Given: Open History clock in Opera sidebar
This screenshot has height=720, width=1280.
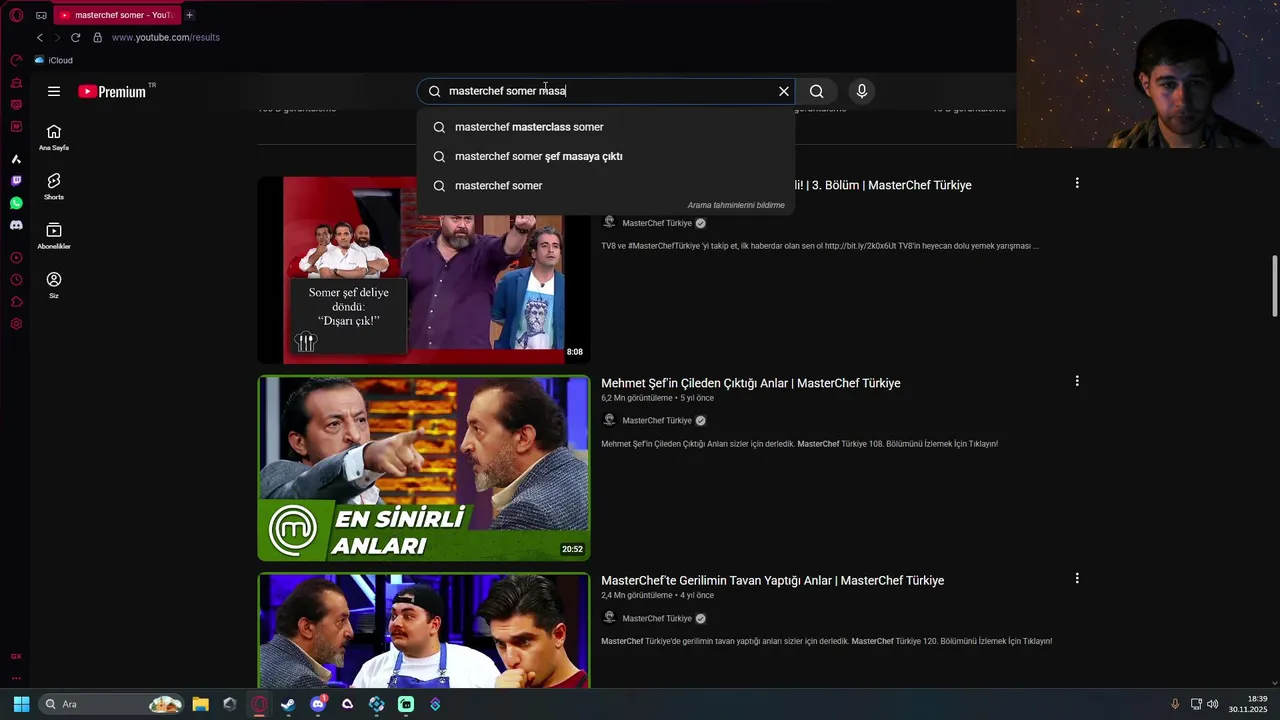Looking at the screenshot, I should (x=16, y=280).
